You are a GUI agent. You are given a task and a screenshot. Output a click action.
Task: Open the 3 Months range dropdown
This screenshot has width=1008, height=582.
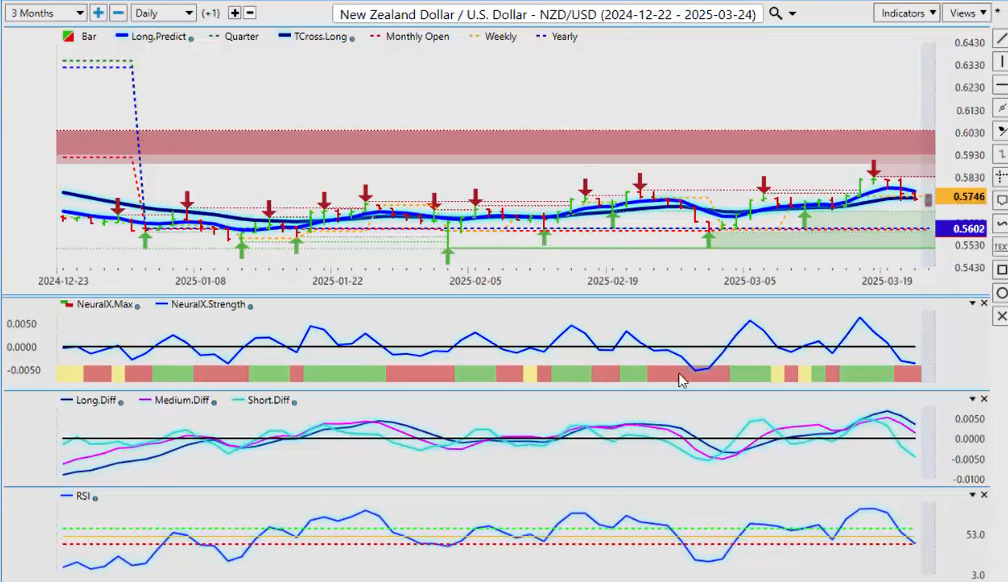44,13
